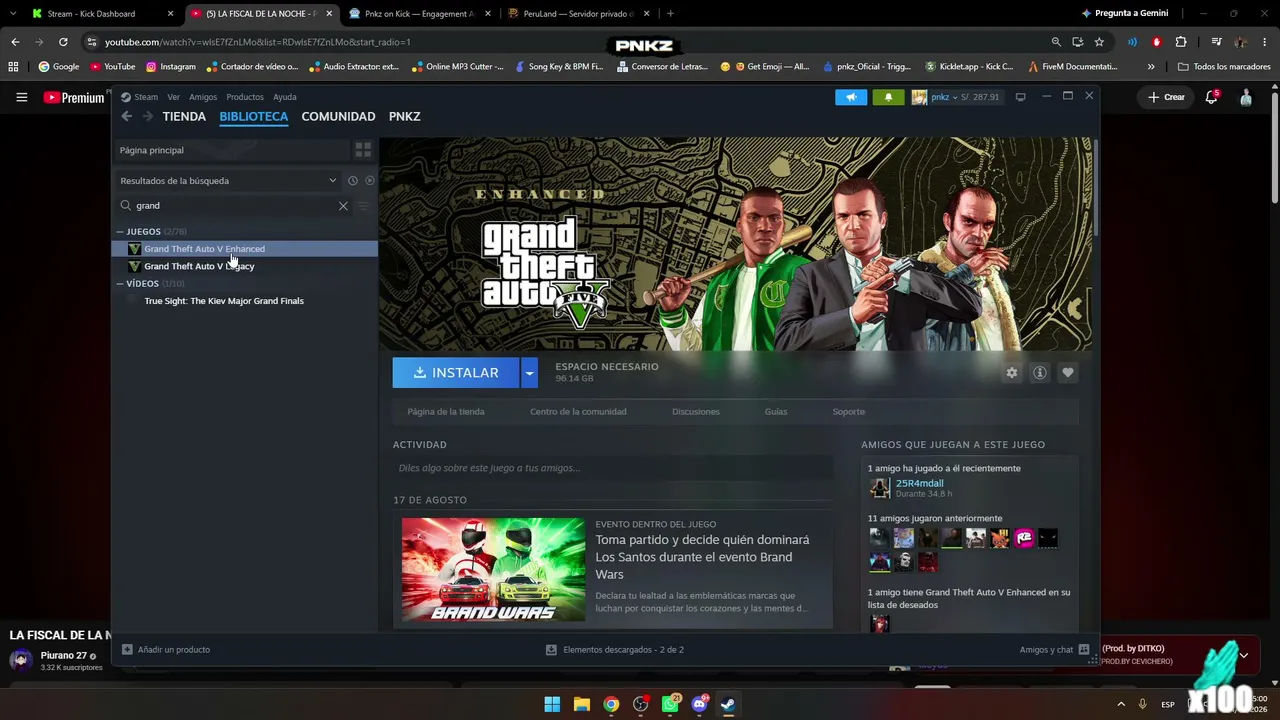
Task: Show hidden bookmarks overflow chevron
Action: pos(1151,67)
